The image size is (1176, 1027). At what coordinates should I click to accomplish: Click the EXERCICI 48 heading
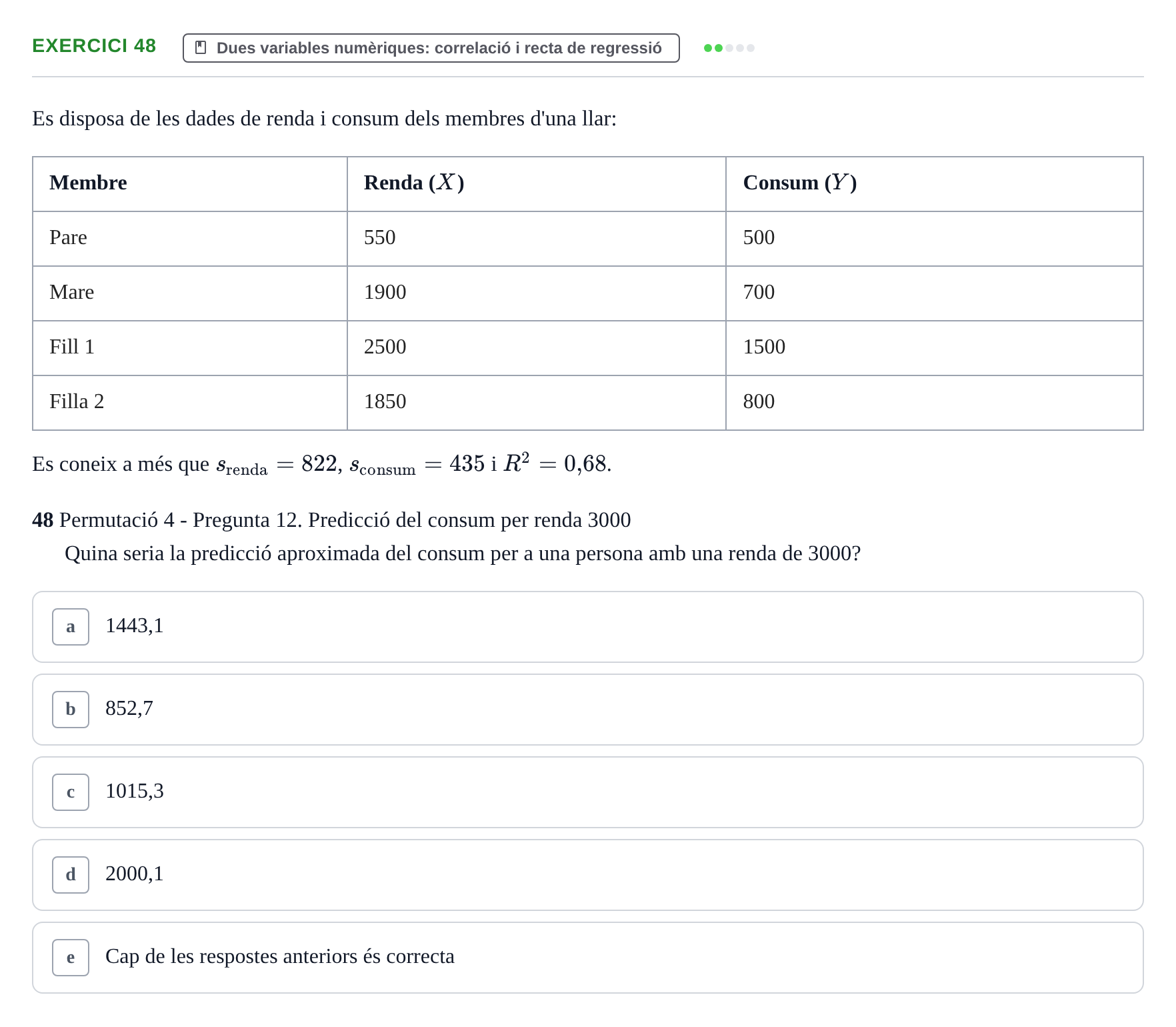pyautogui.click(x=94, y=46)
